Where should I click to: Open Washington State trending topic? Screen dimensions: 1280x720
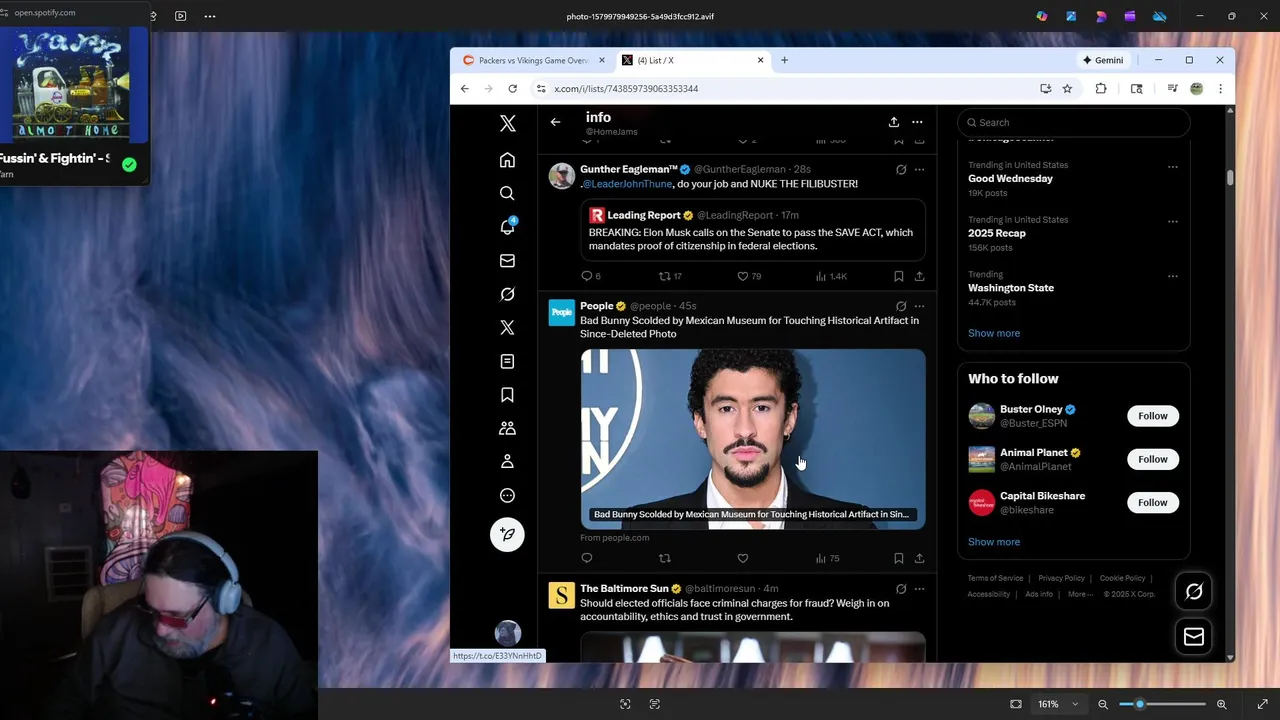tap(1011, 288)
